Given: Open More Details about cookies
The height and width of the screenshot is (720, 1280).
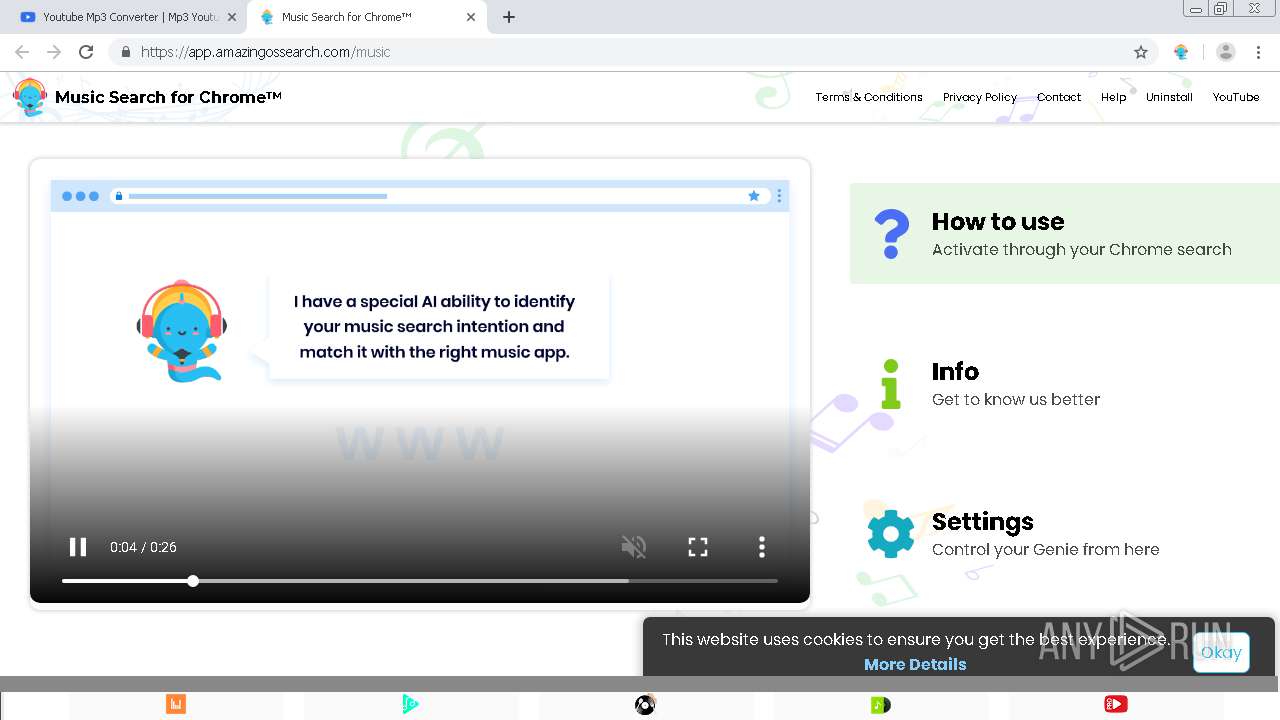Looking at the screenshot, I should coord(915,664).
